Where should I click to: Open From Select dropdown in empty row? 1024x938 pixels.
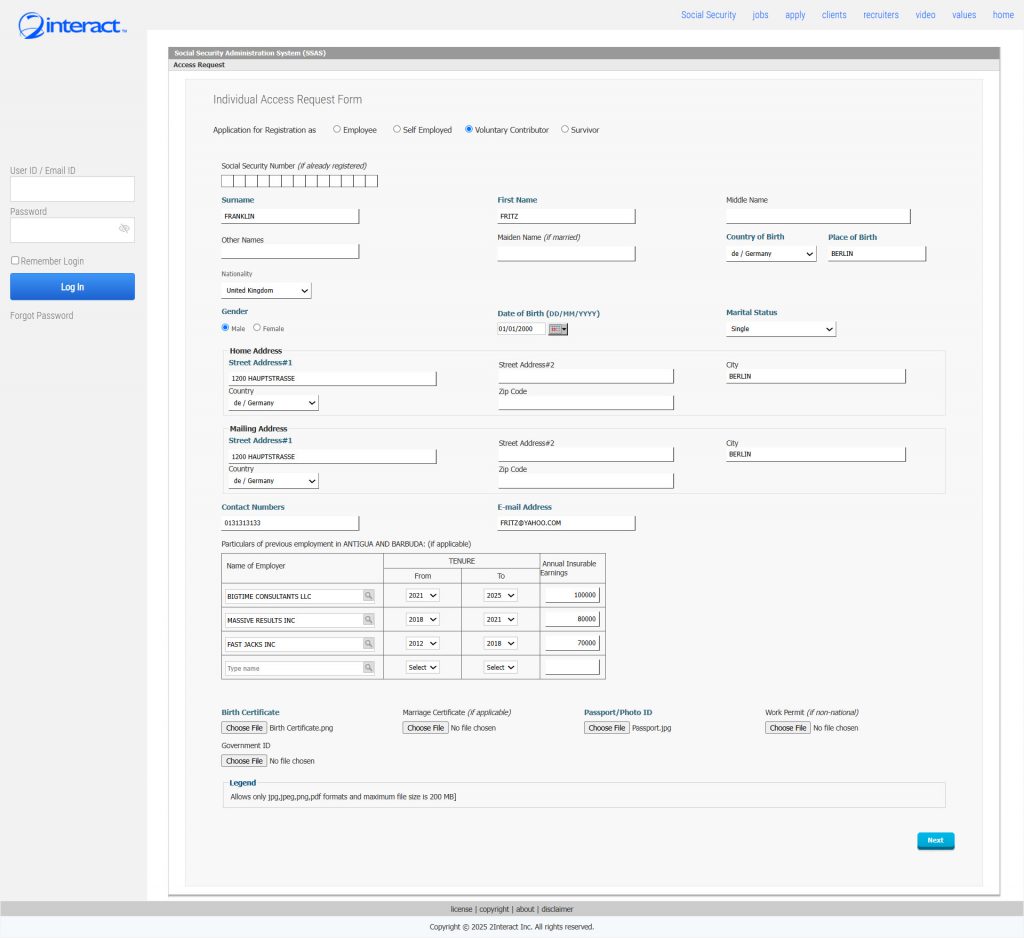(x=423, y=668)
